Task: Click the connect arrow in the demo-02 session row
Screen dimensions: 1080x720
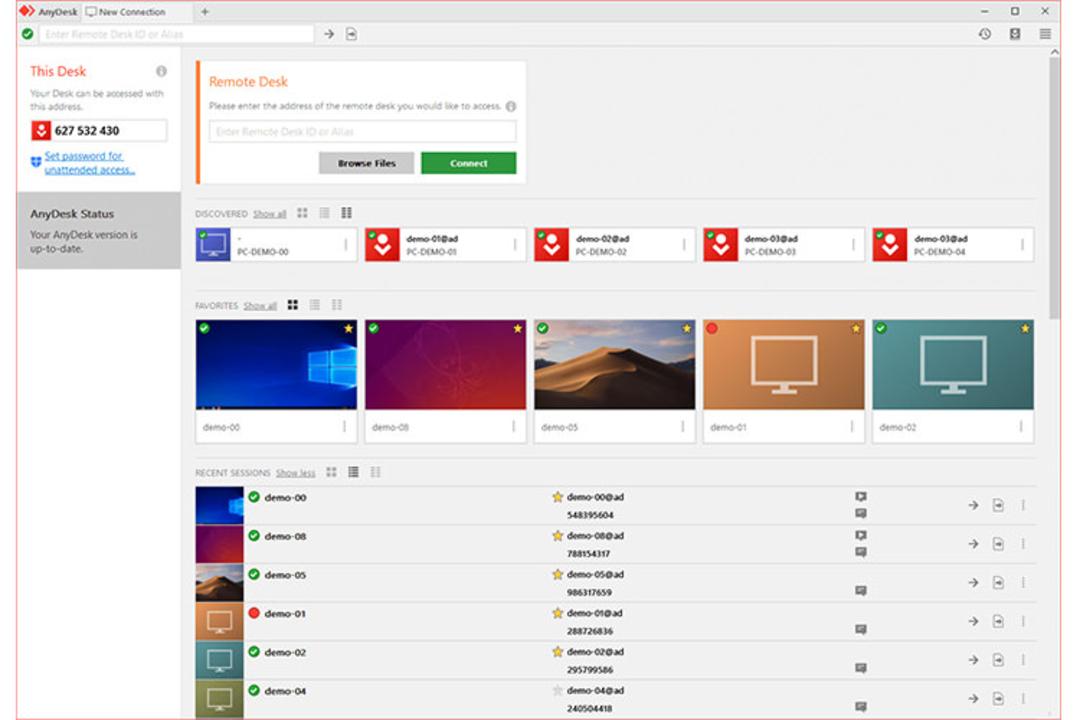Action: (x=973, y=659)
